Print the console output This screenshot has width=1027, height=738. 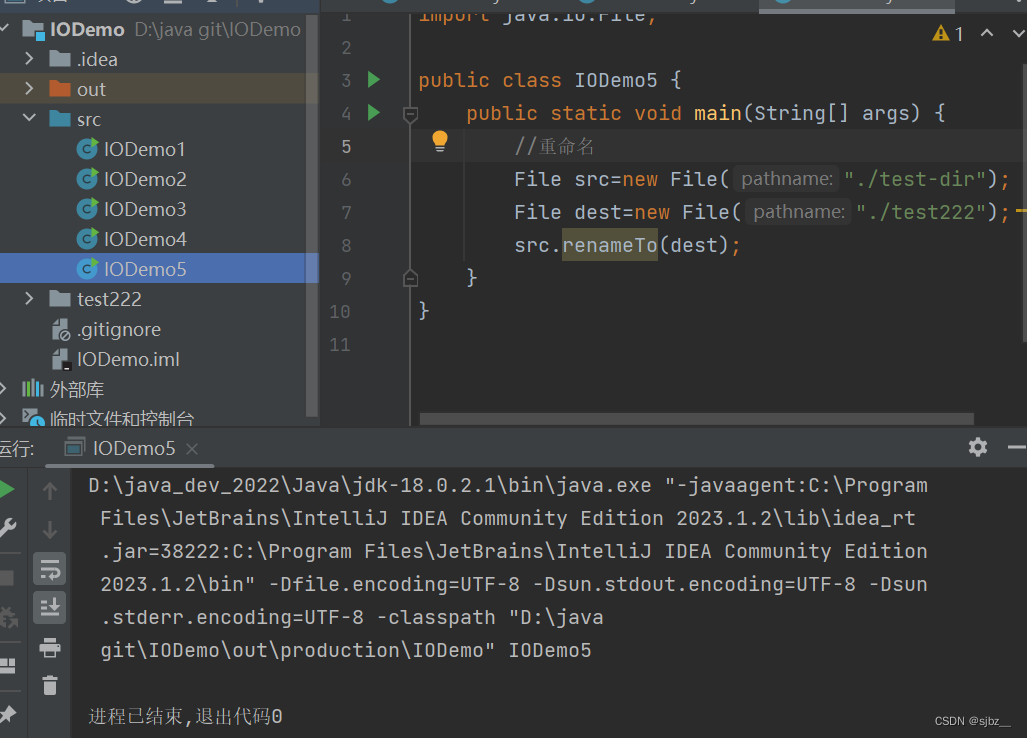point(50,648)
